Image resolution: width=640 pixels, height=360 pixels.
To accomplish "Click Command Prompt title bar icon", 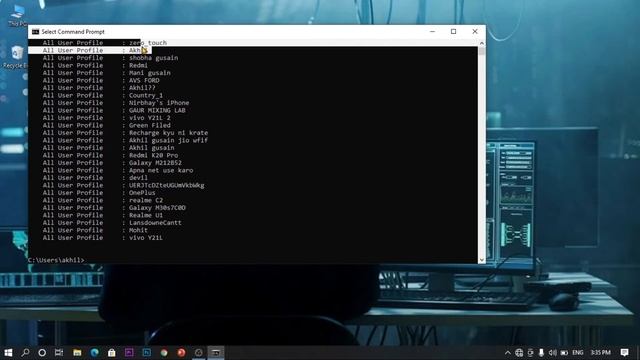I will coord(36,31).
